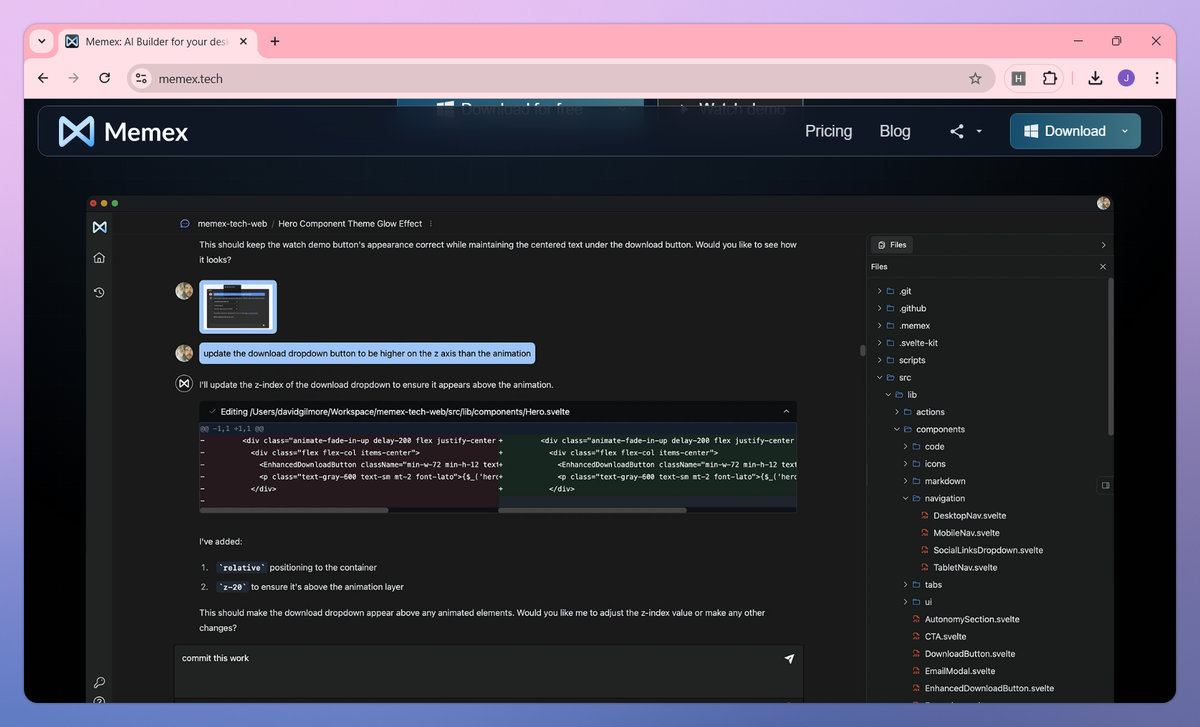Open the tab search dropdown arrow

(41, 41)
